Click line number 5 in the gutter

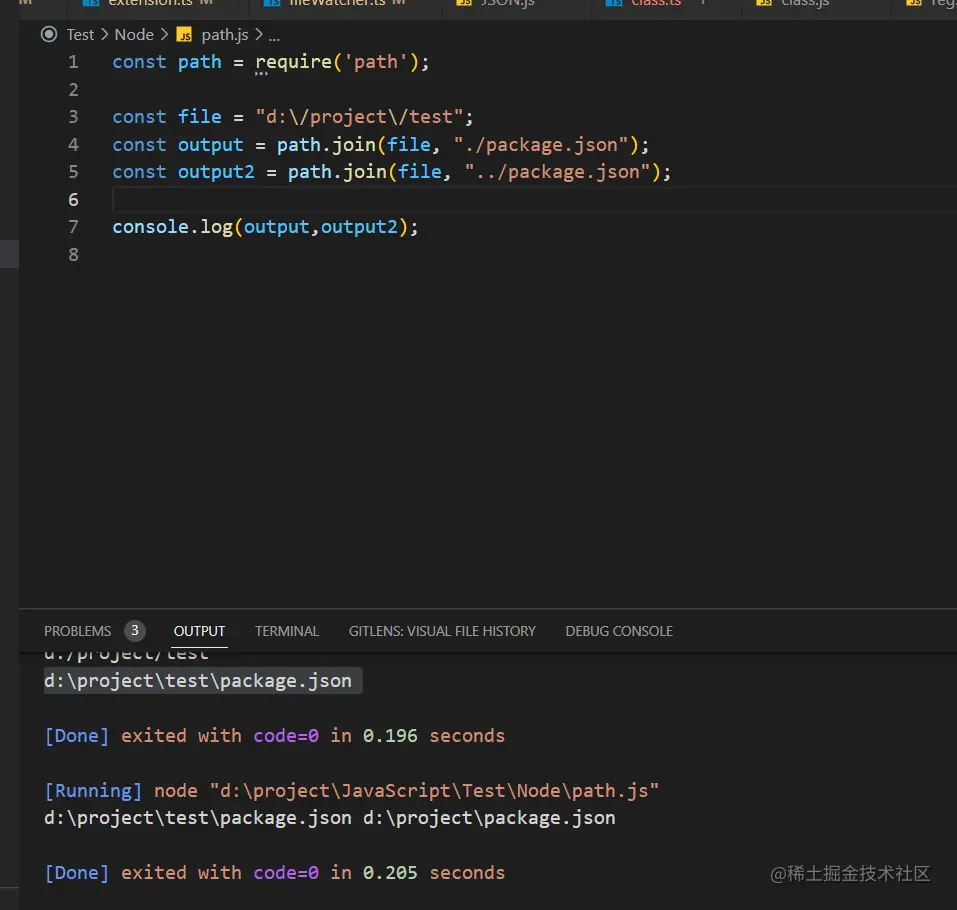[x=73, y=172]
